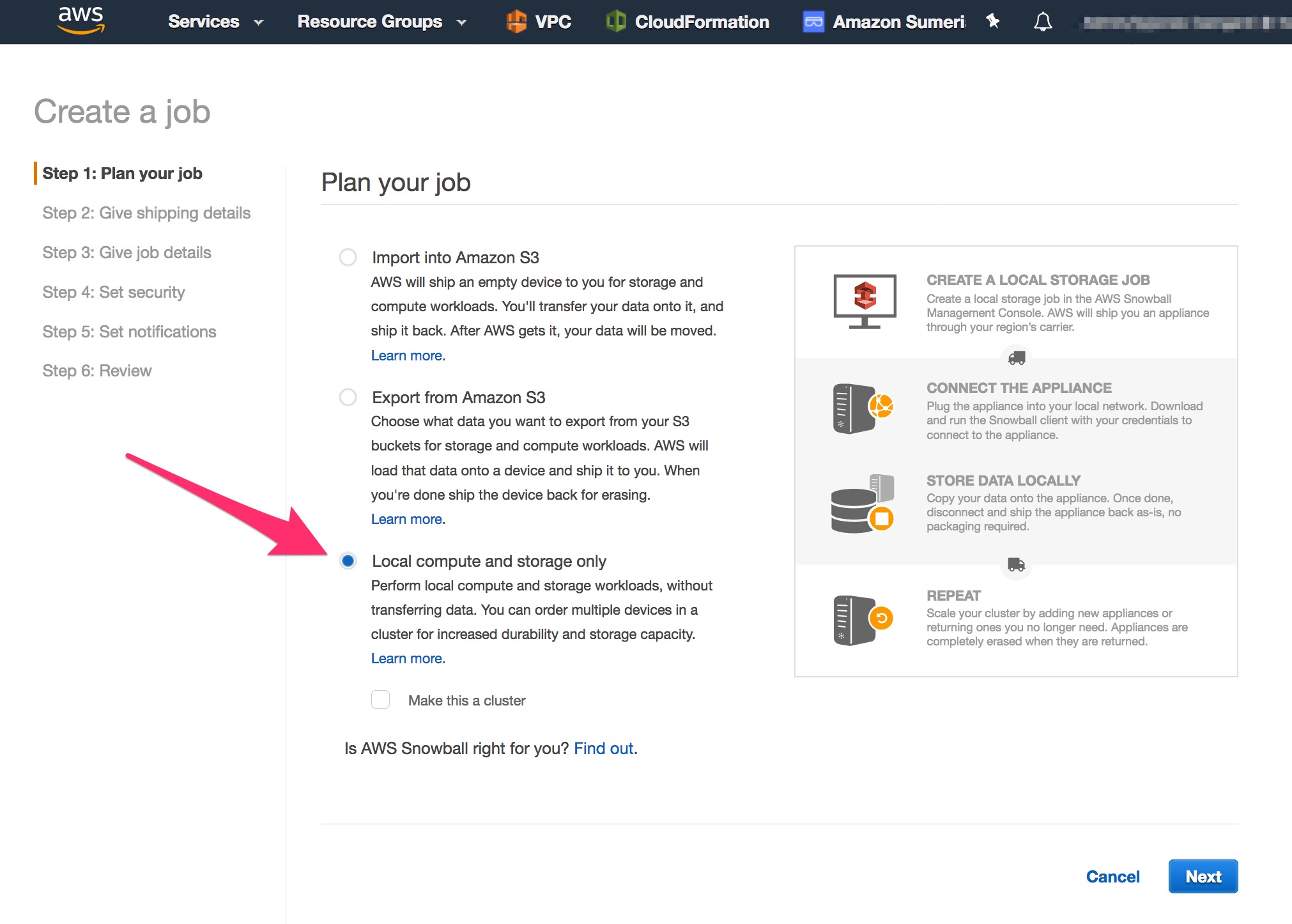Enable Make this a cluster checkbox
1292x924 pixels.
pos(381,700)
